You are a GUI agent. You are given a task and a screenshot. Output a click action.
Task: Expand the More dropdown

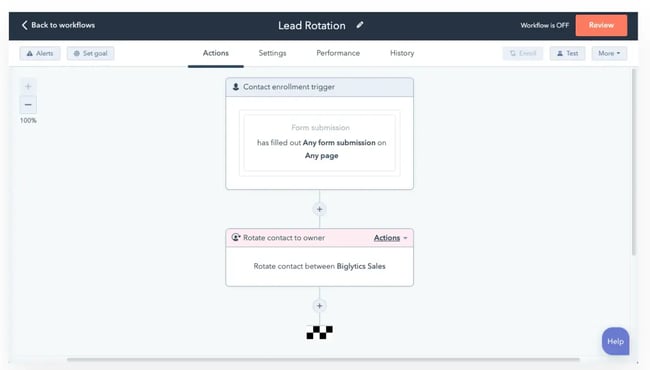pyautogui.click(x=609, y=53)
